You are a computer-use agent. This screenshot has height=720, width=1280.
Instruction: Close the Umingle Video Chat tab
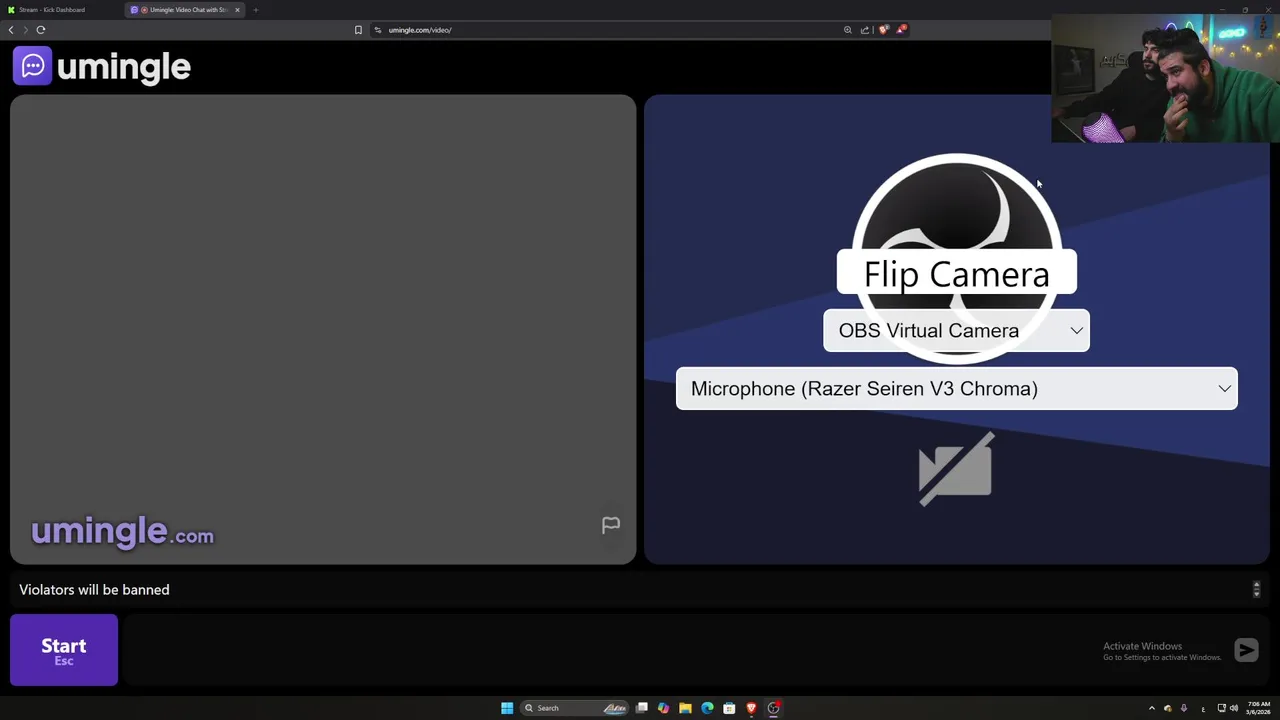(x=237, y=10)
